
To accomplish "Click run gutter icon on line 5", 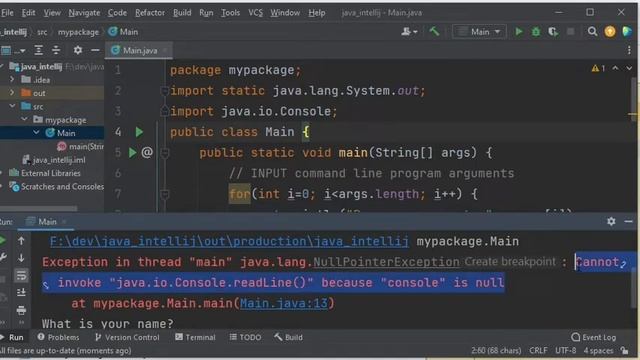I will [x=133, y=153].
